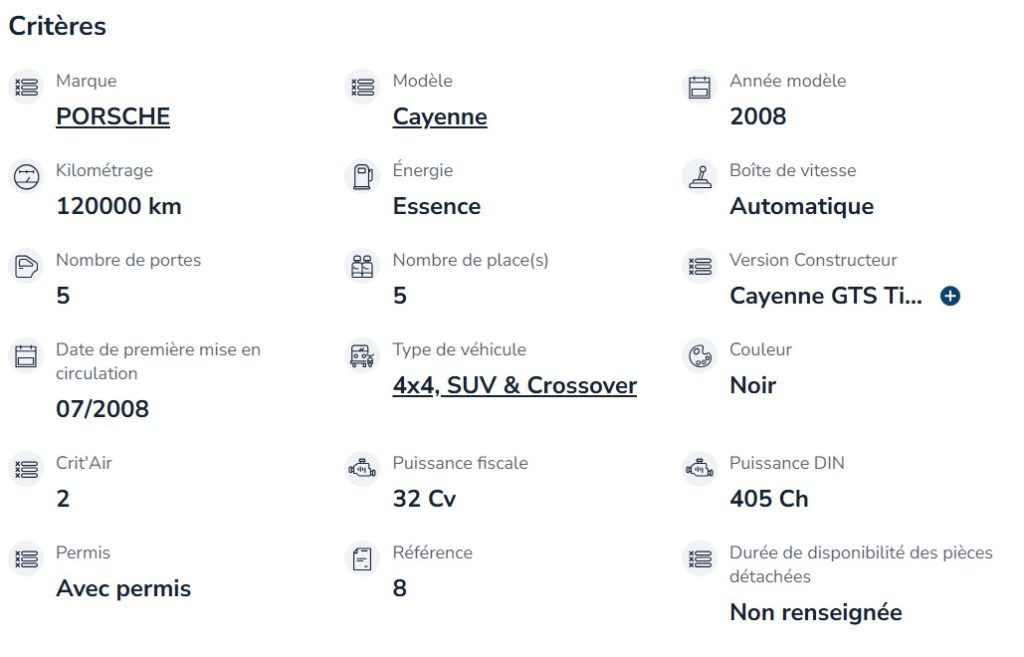This screenshot has height=657, width=1024.
Task: Click the calendar icon beside Année modèle
Action: tap(700, 87)
